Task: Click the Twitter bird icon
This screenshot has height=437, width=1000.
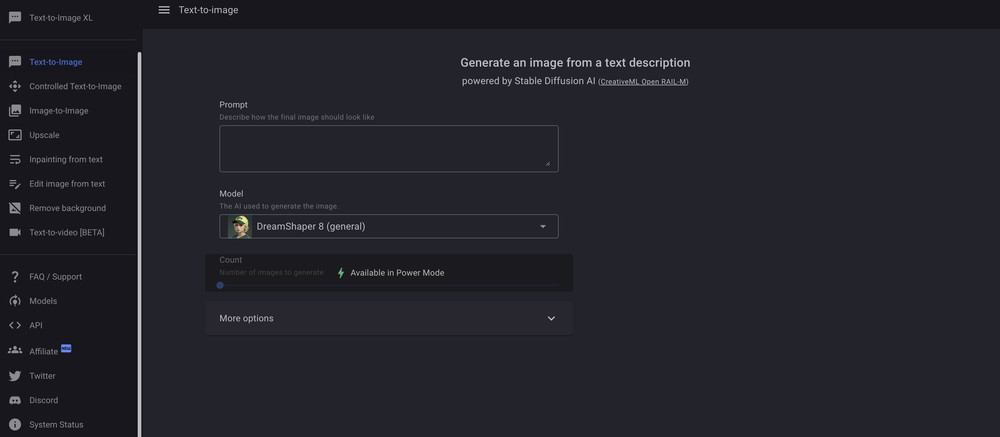Action: (x=15, y=376)
